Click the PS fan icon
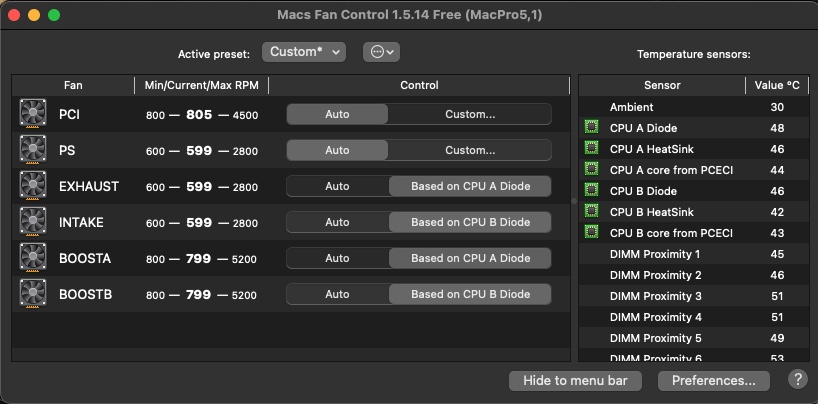Image resolution: width=818 pixels, height=404 pixels. pos(33,149)
